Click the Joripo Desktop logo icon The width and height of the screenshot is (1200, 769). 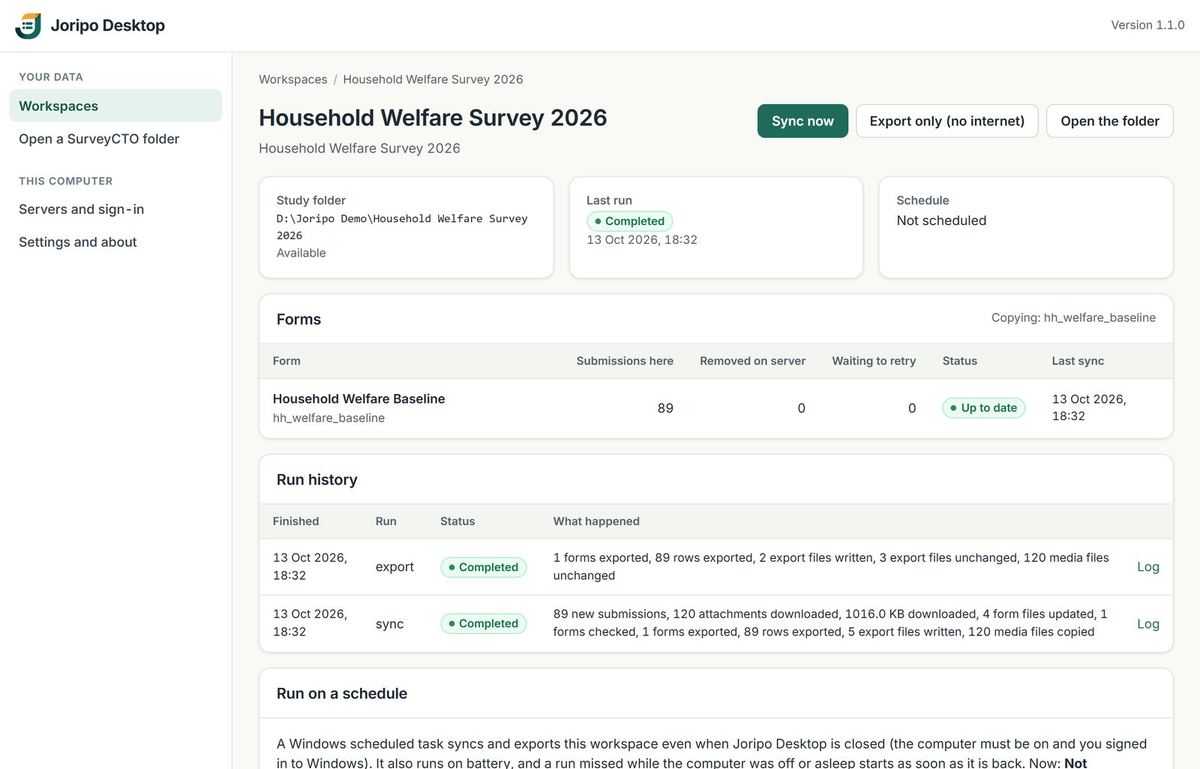coord(28,26)
